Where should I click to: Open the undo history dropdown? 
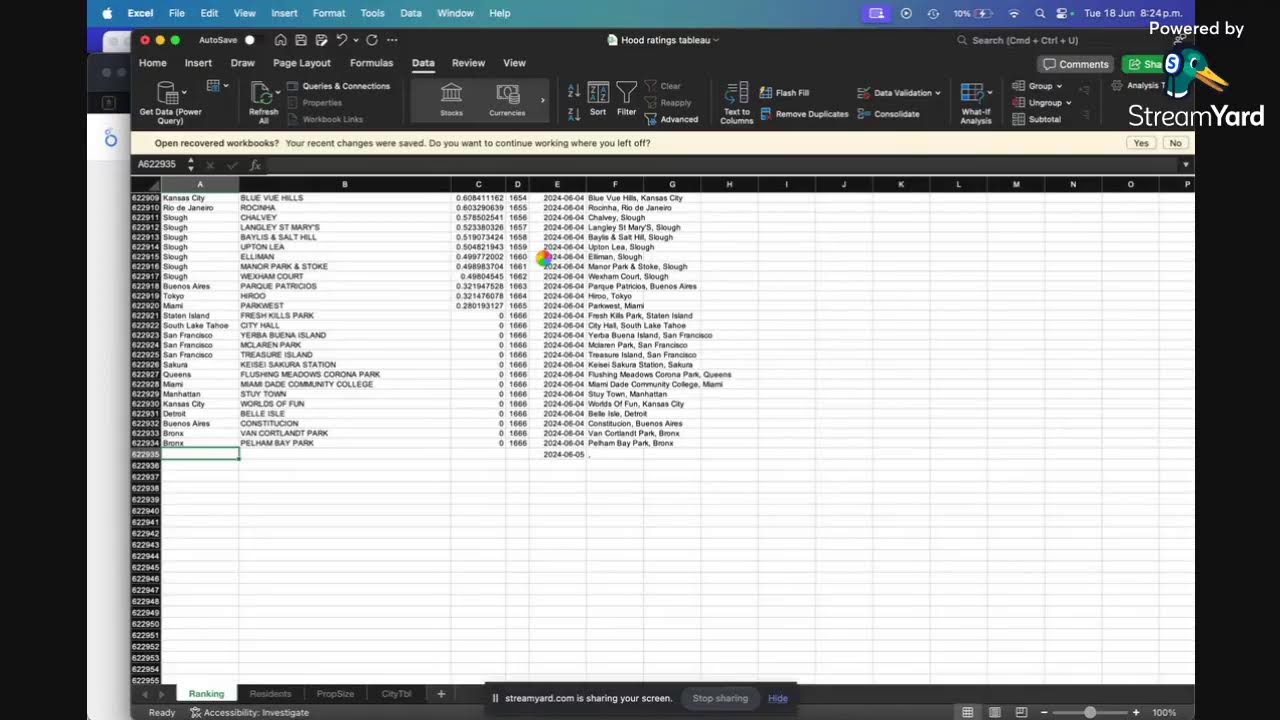(x=355, y=40)
